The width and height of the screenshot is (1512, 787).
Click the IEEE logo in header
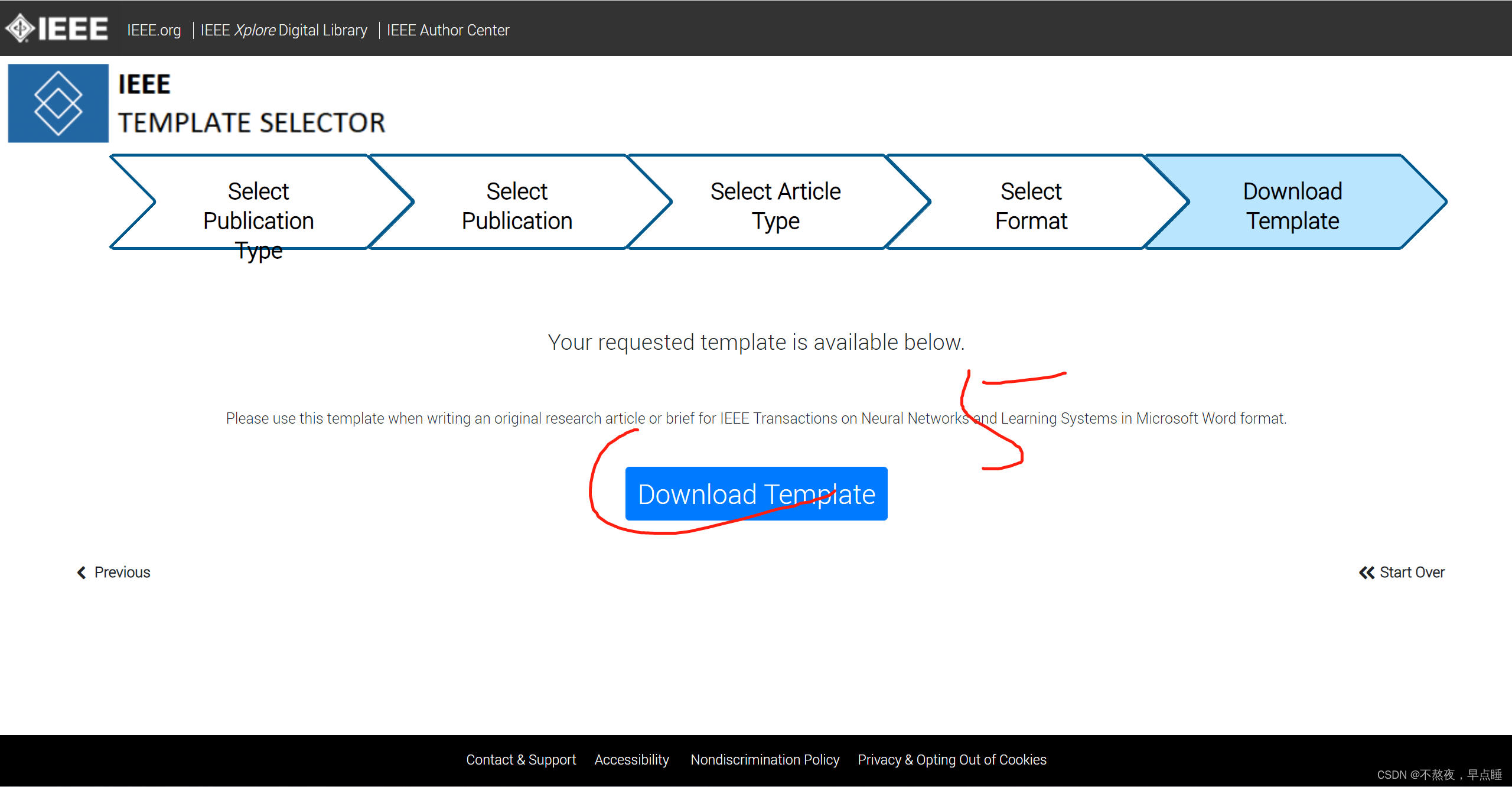pyautogui.click(x=57, y=28)
